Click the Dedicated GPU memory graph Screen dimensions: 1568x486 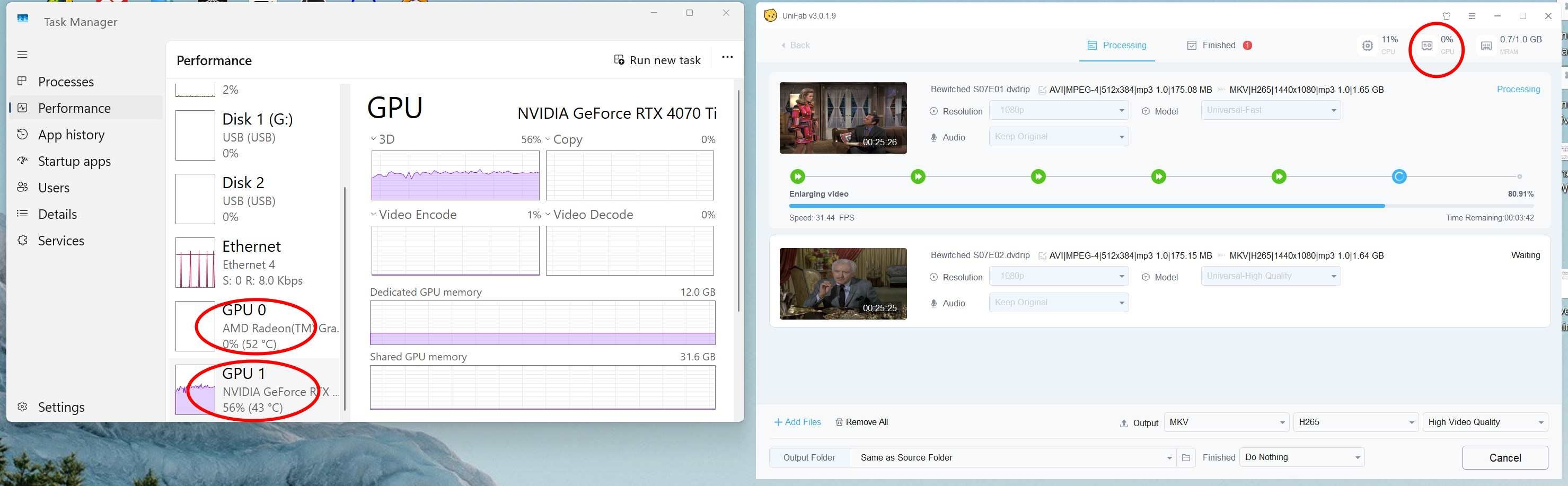(543, 323)
